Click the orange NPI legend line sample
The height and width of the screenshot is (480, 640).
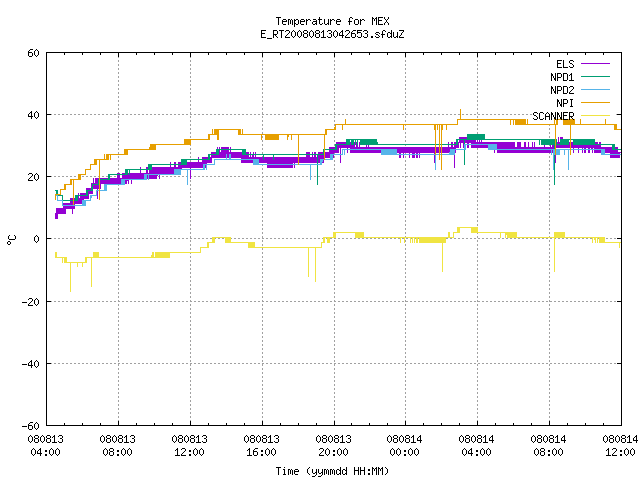point(595,103)
